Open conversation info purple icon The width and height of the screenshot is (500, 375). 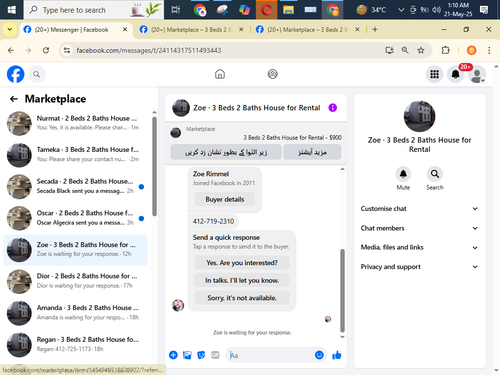(333, 108)
